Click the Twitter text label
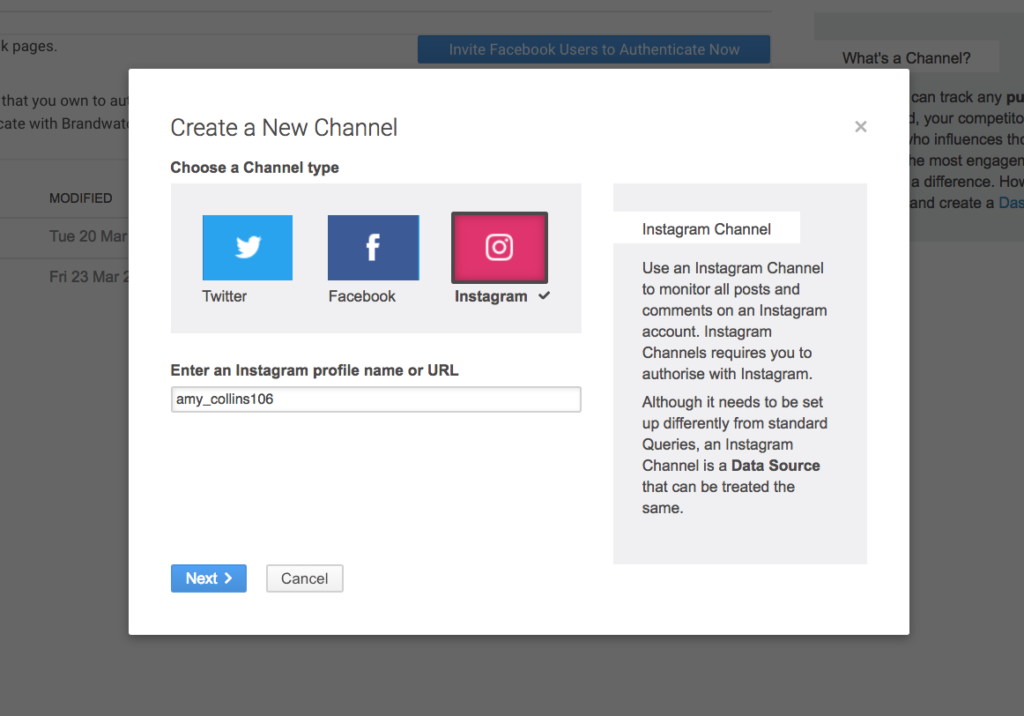 pyautogui.click(x=224, y=296)
